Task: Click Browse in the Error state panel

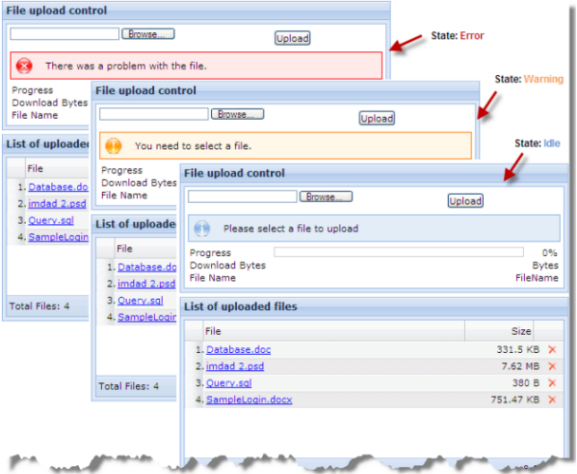Action: click(x=148, y=34)
